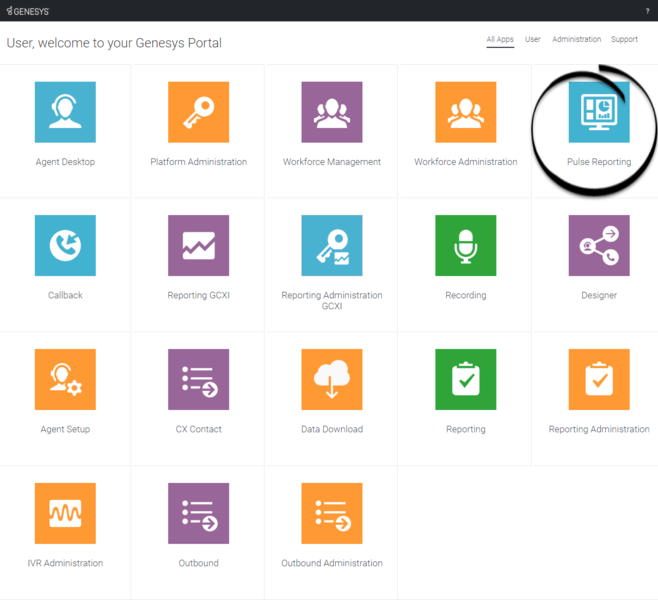Screen dimensions: 658x600
Task: Open the orange Outbound Administration icon
Action: point(332,513)
